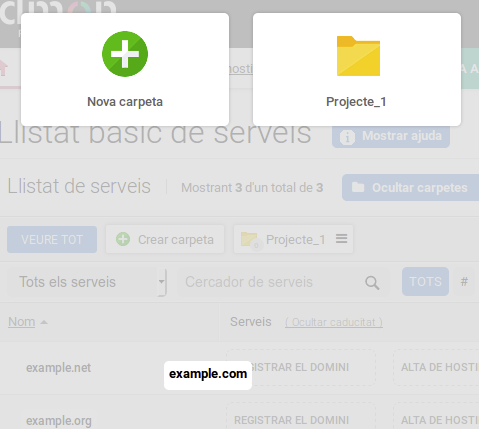This screenshot has width=479, height=429.
Task: Sort the list by Nom column
Action: click(22, 322)
